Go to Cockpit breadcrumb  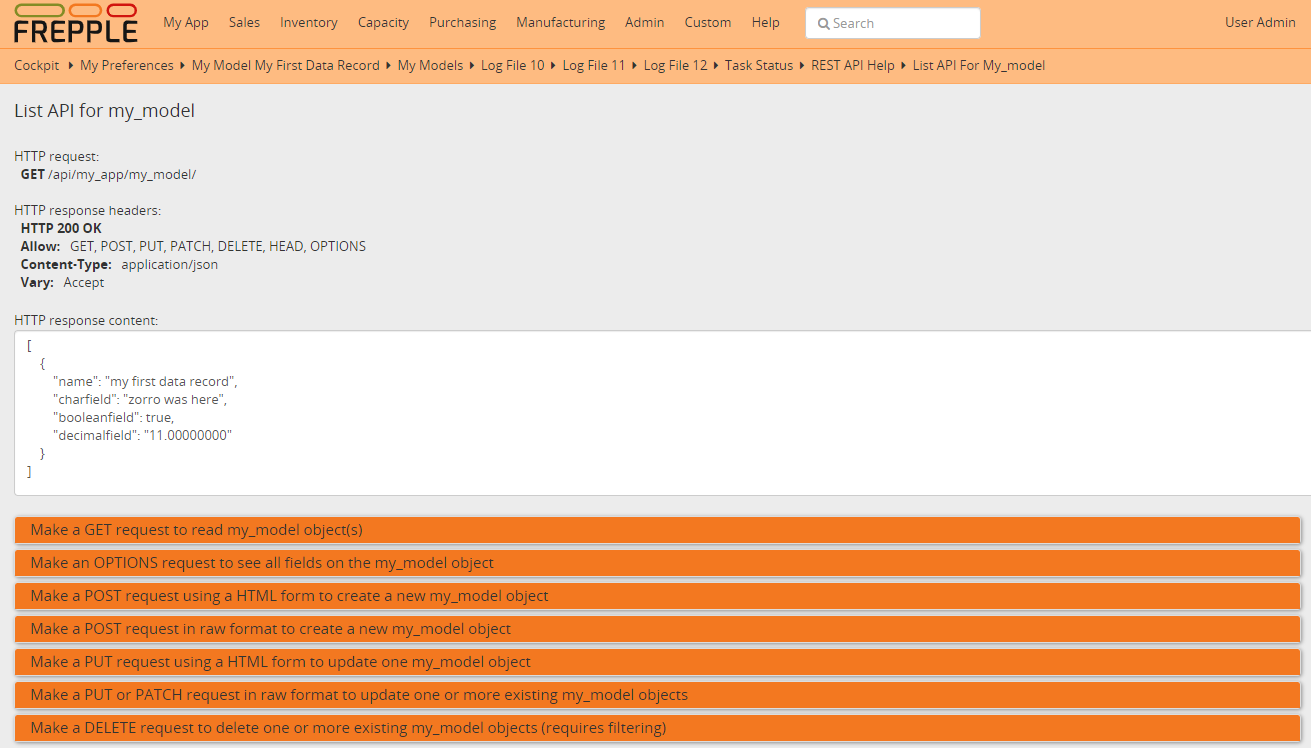(x=37, y=65)
